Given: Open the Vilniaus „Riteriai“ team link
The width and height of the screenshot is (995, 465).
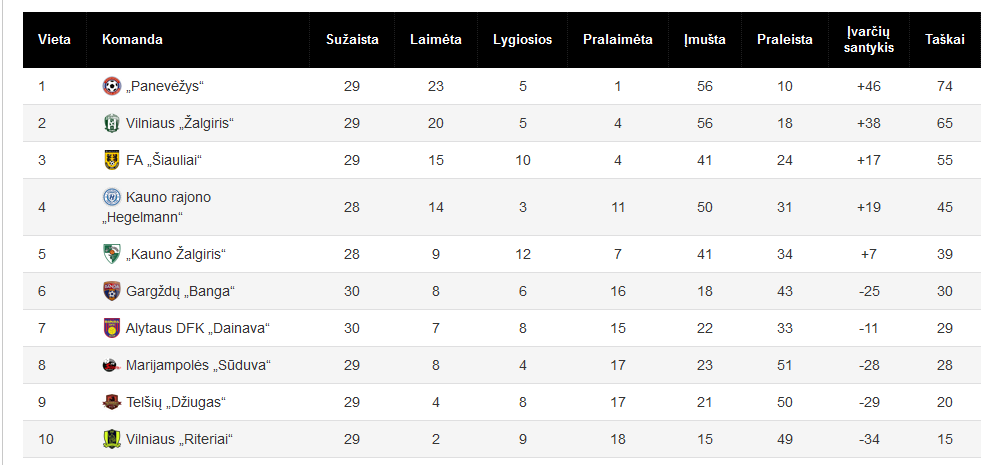Looking at the screenshot, I should coord(180,440).
